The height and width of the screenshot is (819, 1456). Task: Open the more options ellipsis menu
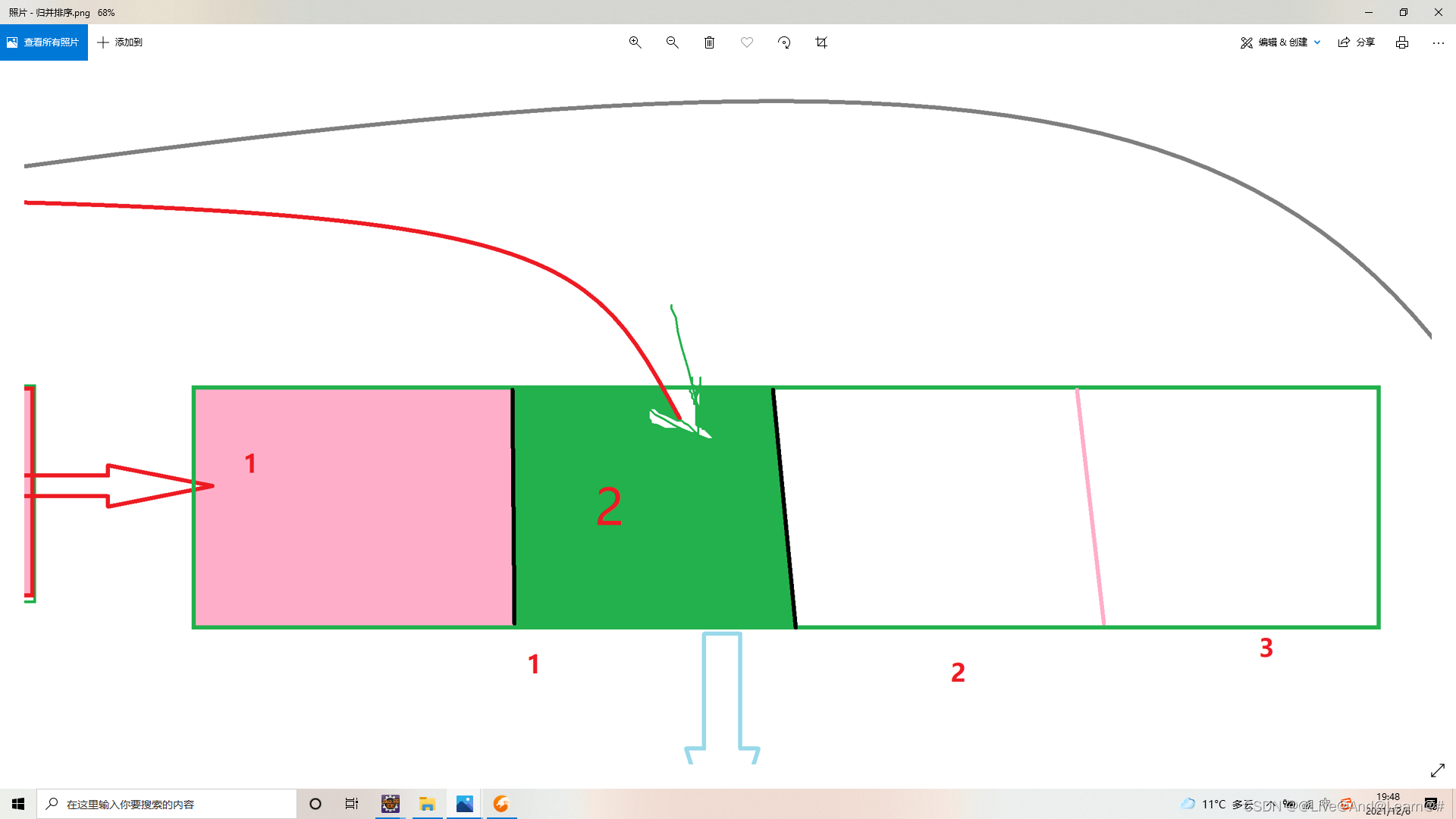(1438, 42)
